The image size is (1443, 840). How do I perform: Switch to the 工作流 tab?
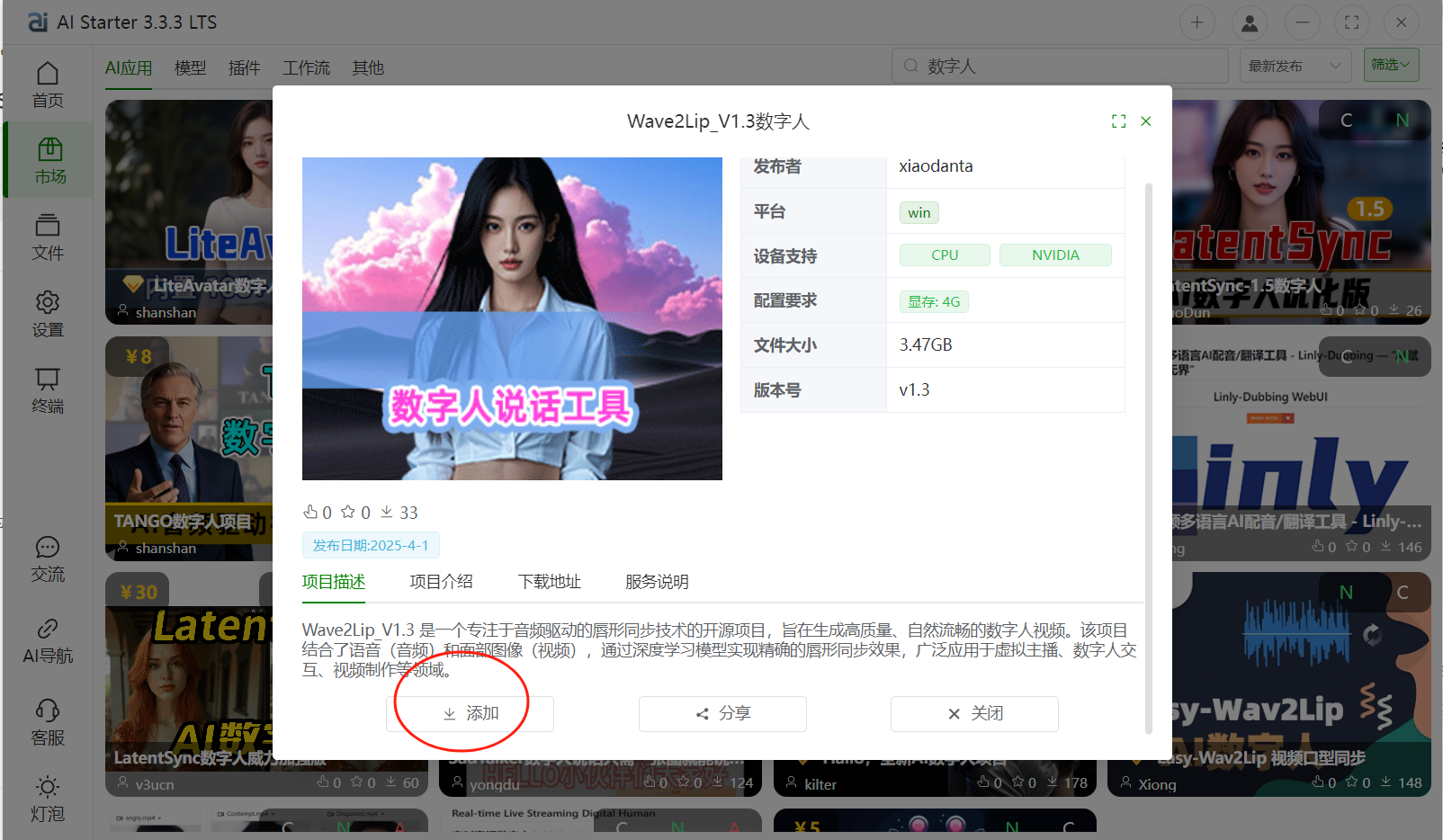point(306,67)
